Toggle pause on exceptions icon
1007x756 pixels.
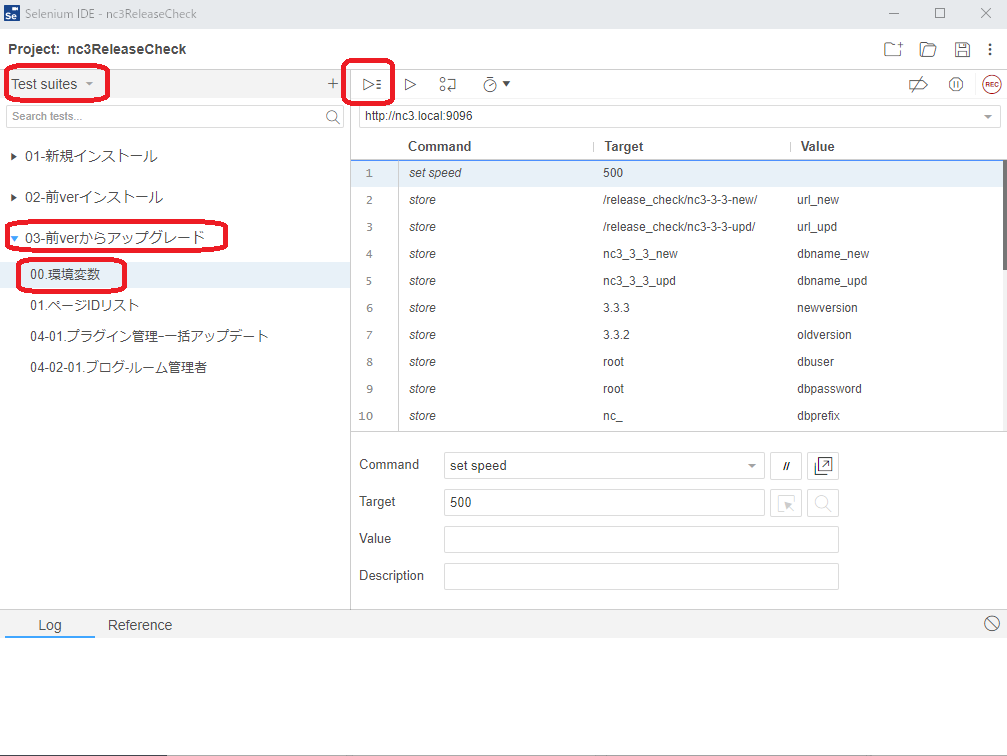coord(956,84)
